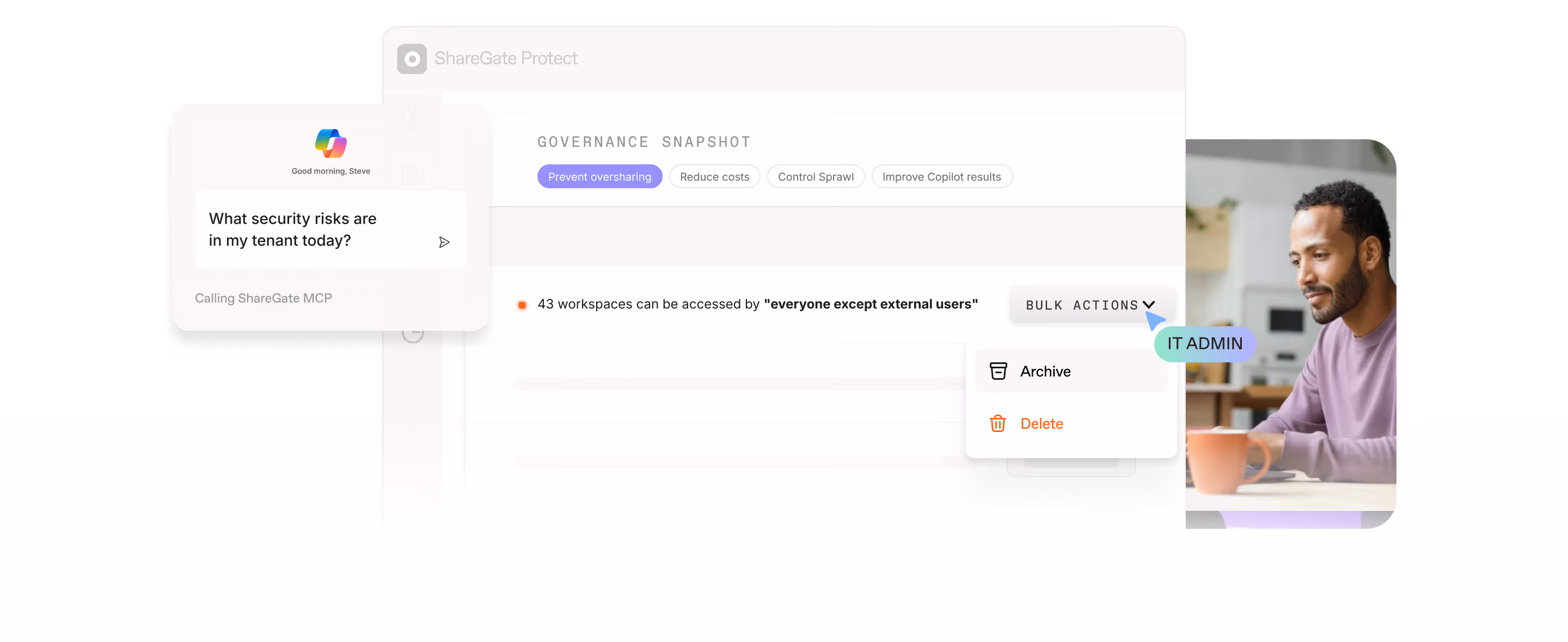
Task: Click the Good morning, Steve greeting
Action: (330, 171)
